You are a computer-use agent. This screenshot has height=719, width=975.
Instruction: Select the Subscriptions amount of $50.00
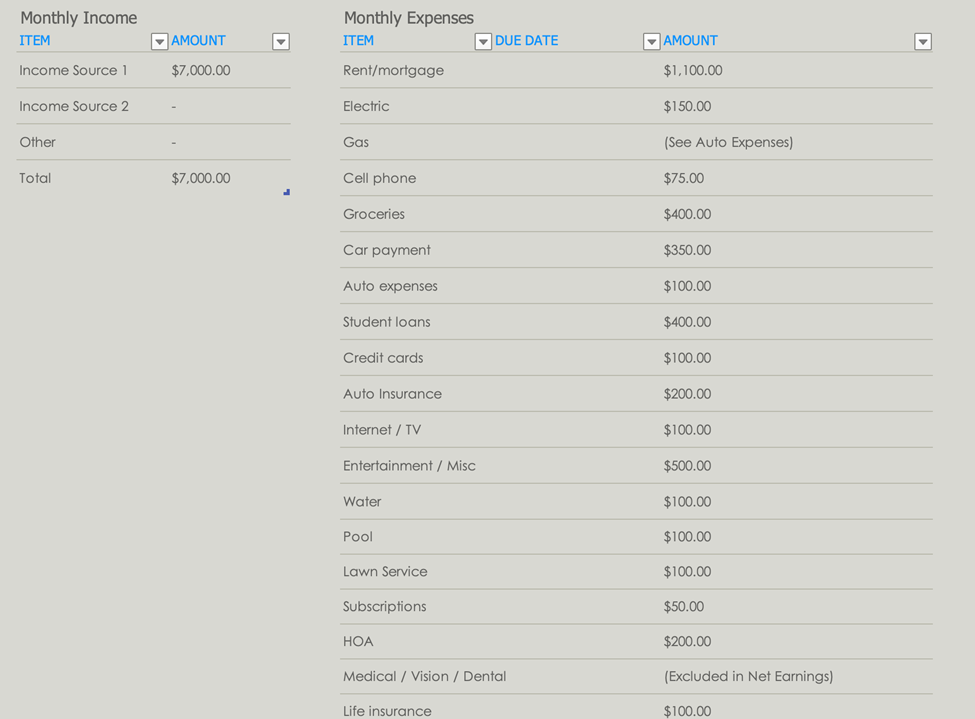(684, 607)
